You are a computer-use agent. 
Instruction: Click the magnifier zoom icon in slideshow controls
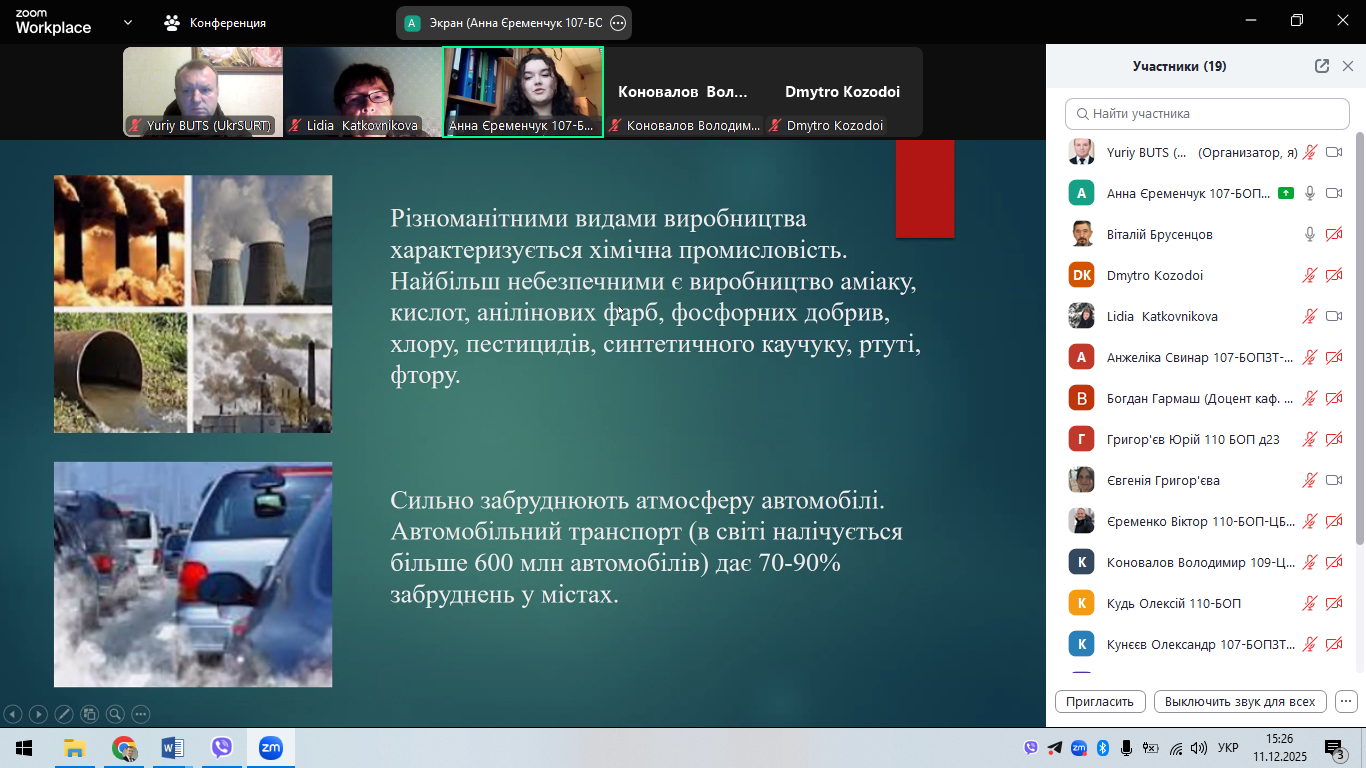115,714
